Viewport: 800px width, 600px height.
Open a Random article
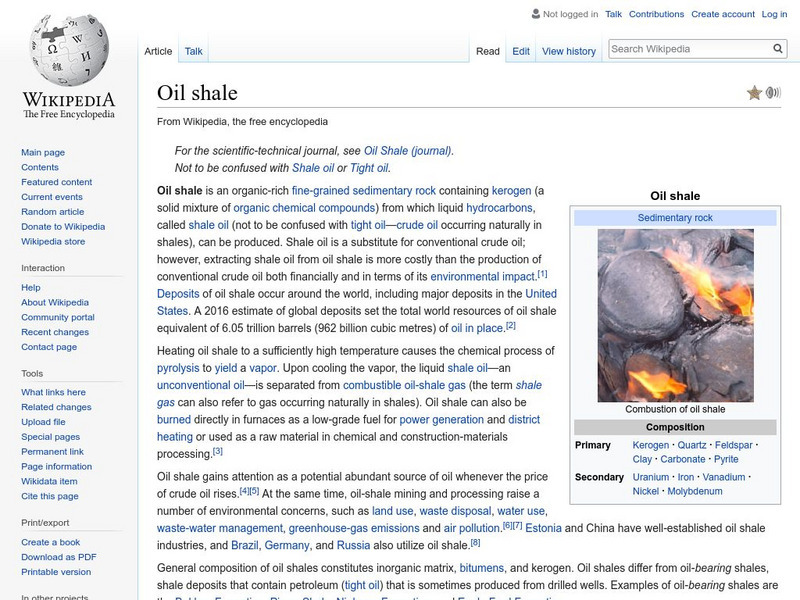point(53,211)
